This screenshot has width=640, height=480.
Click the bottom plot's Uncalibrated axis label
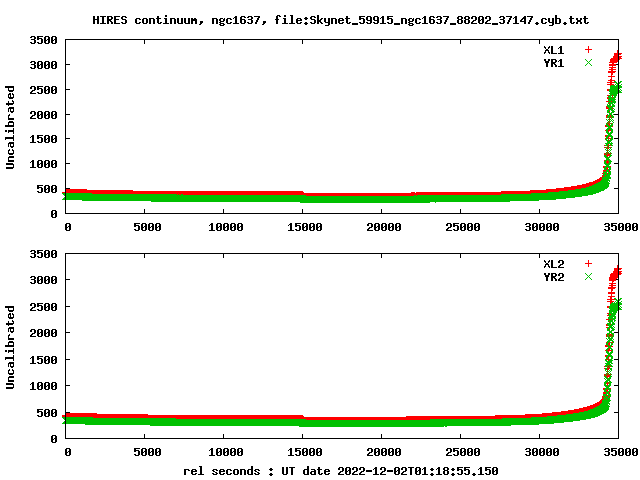tap(10, 347)
